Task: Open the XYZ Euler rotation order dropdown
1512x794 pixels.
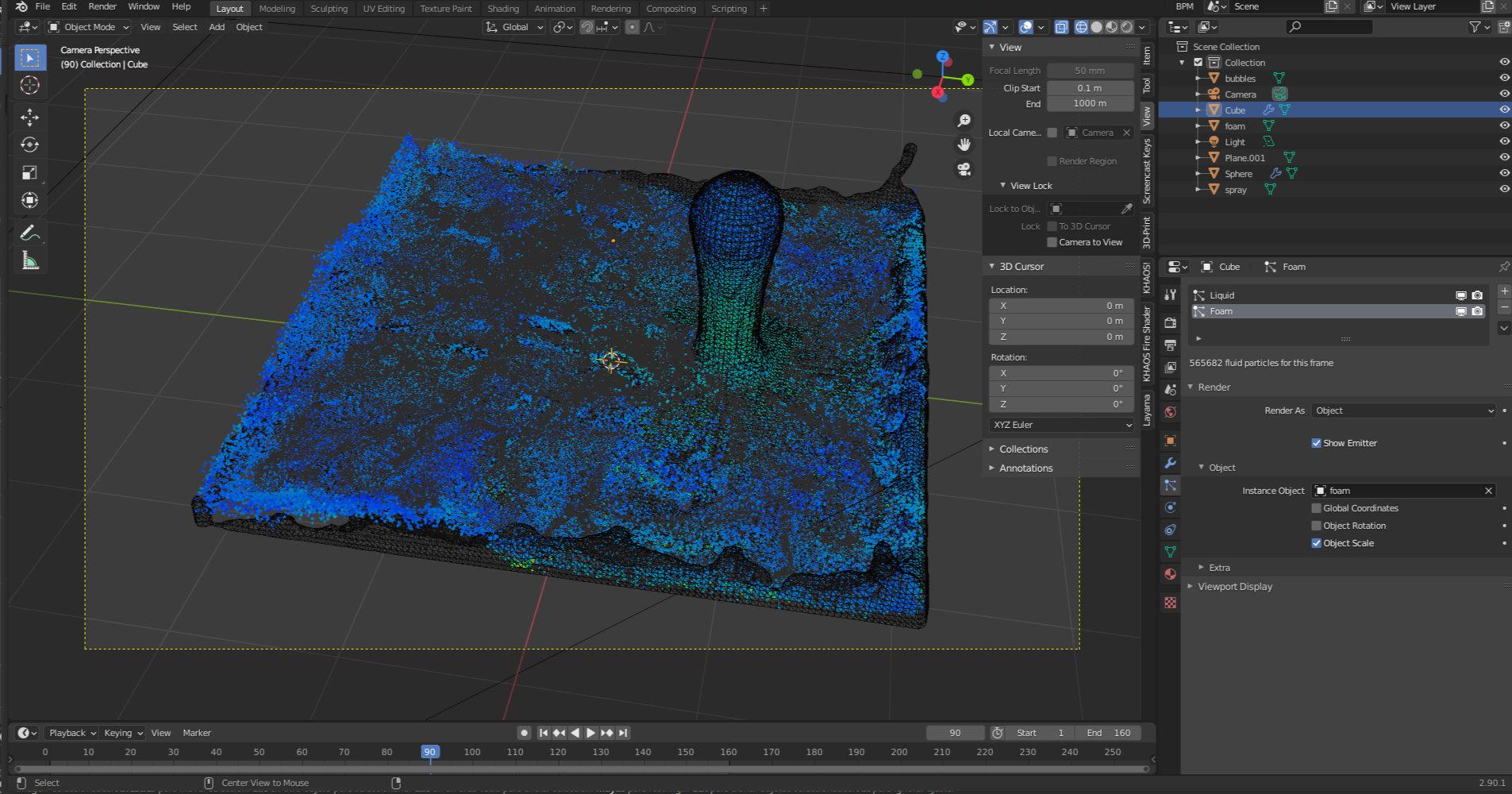Action: tap(1060, 425)
